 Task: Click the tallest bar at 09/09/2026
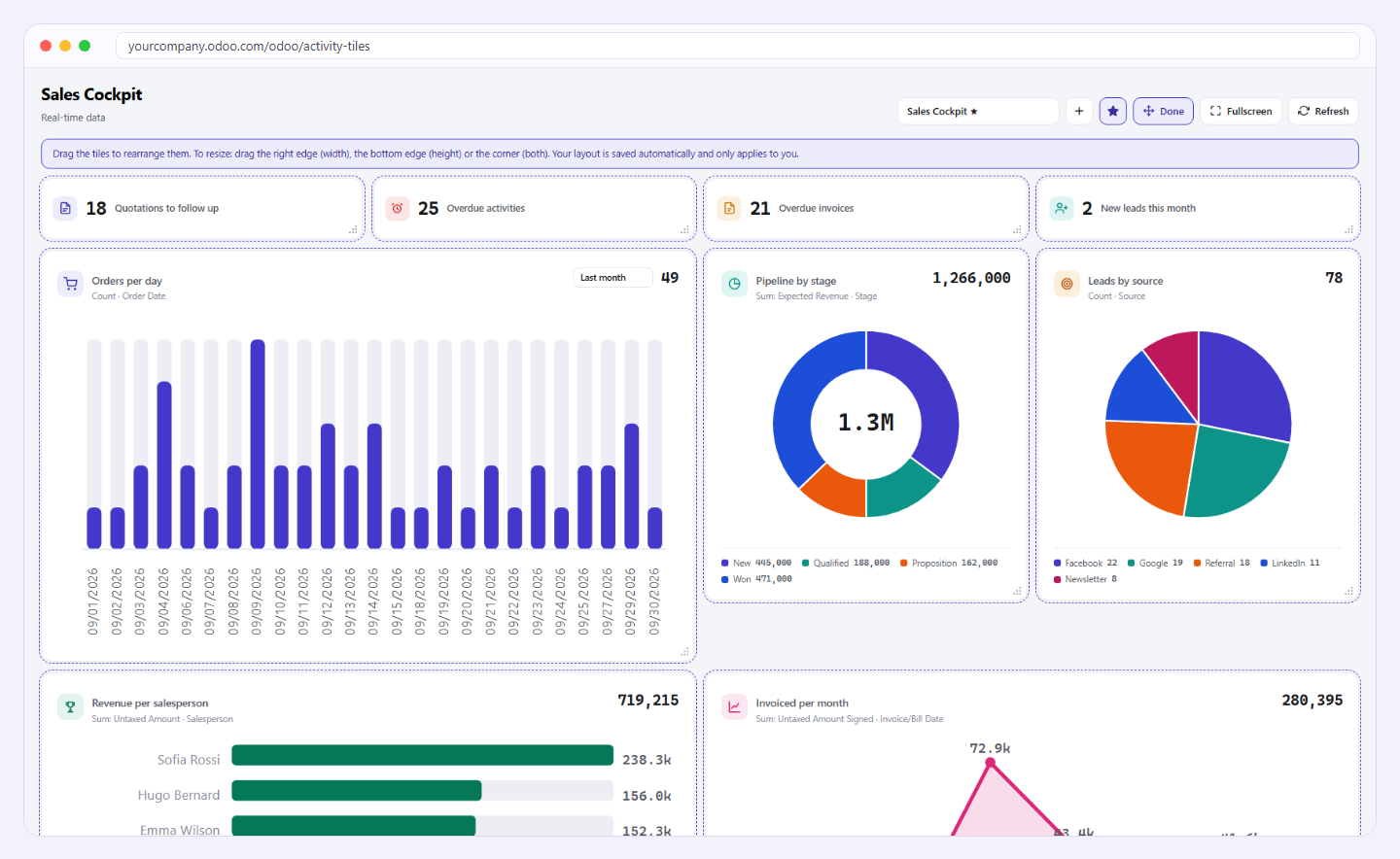pos(258,444)
